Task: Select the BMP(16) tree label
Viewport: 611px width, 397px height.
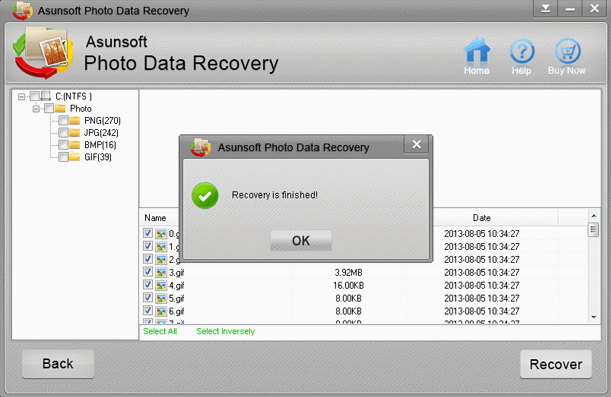Action: tap(100, 145)
